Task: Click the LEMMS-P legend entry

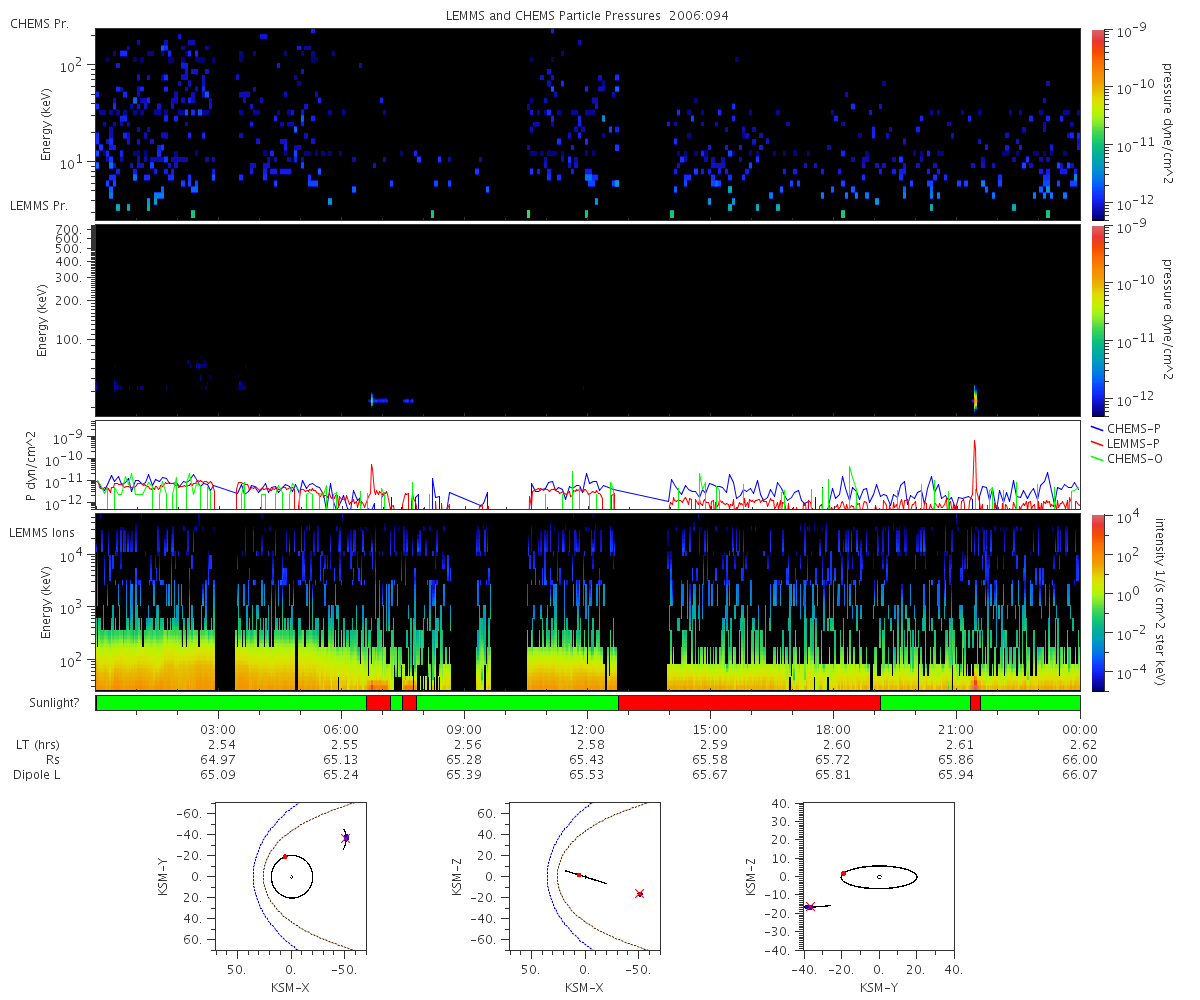Action: (1136, 443)
